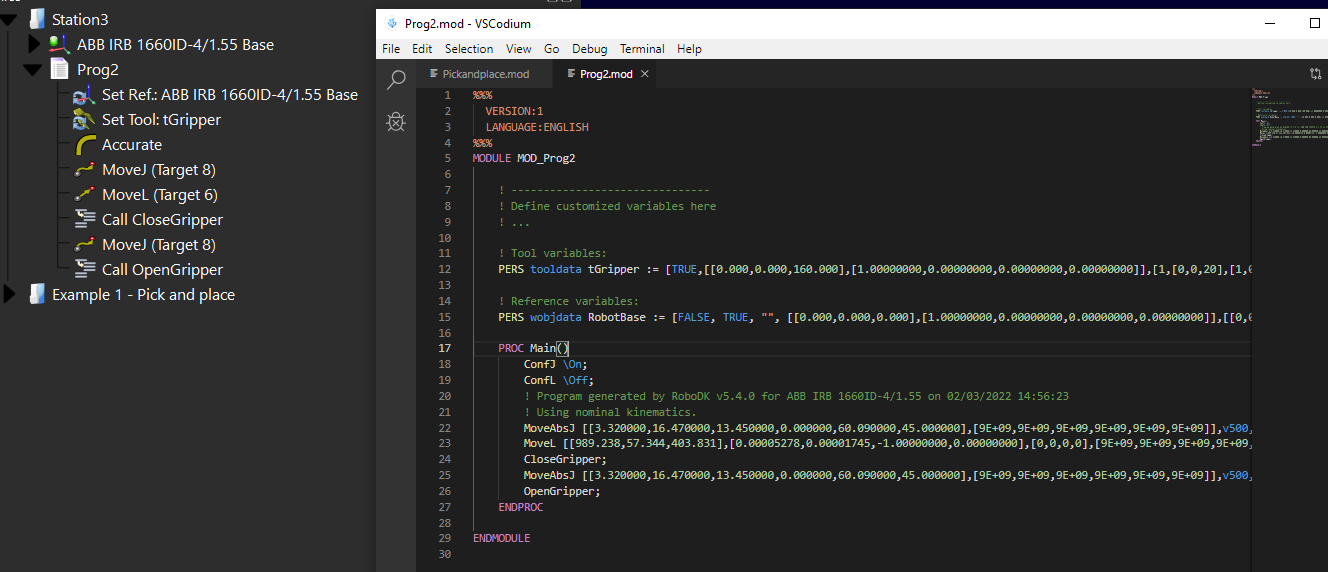Close the Prog2.mod tab
1328x572 pixels.
tap(645, 74)
